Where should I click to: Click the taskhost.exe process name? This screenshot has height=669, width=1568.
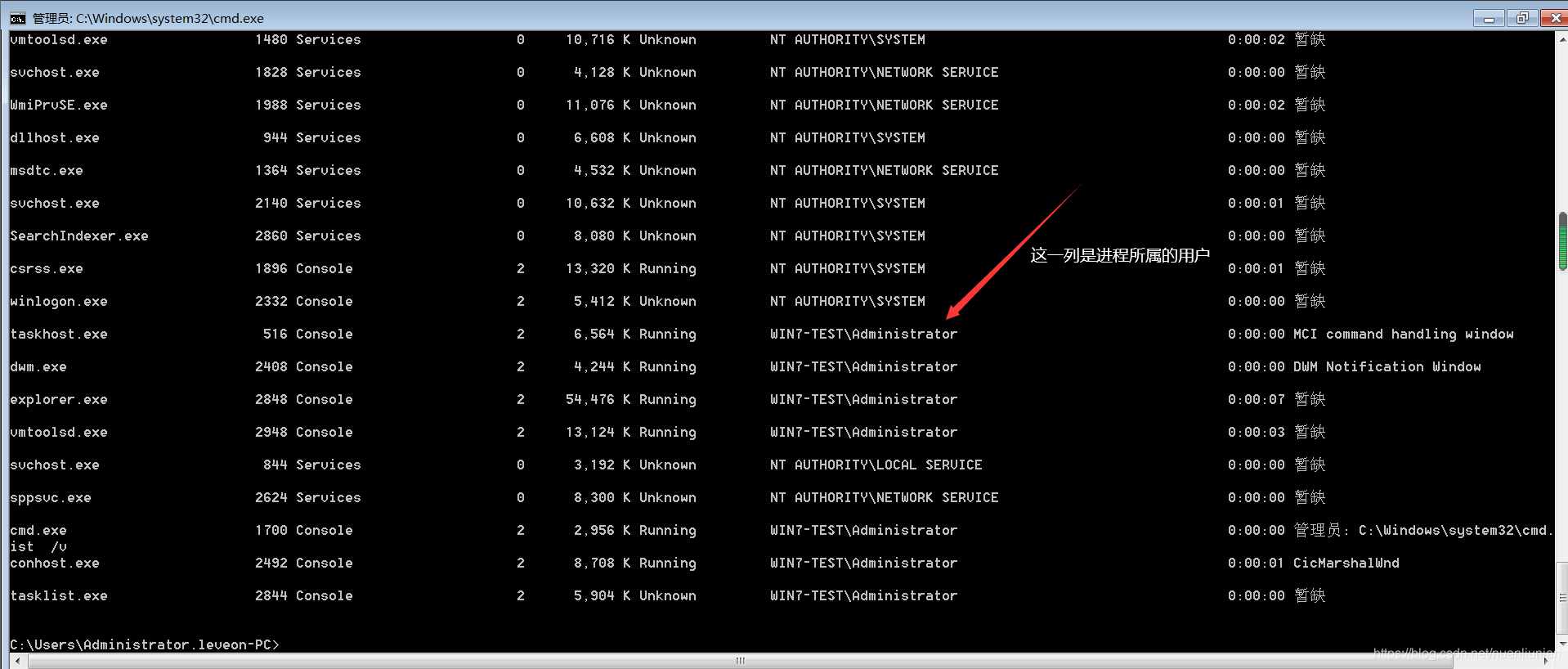coord(59,334)
